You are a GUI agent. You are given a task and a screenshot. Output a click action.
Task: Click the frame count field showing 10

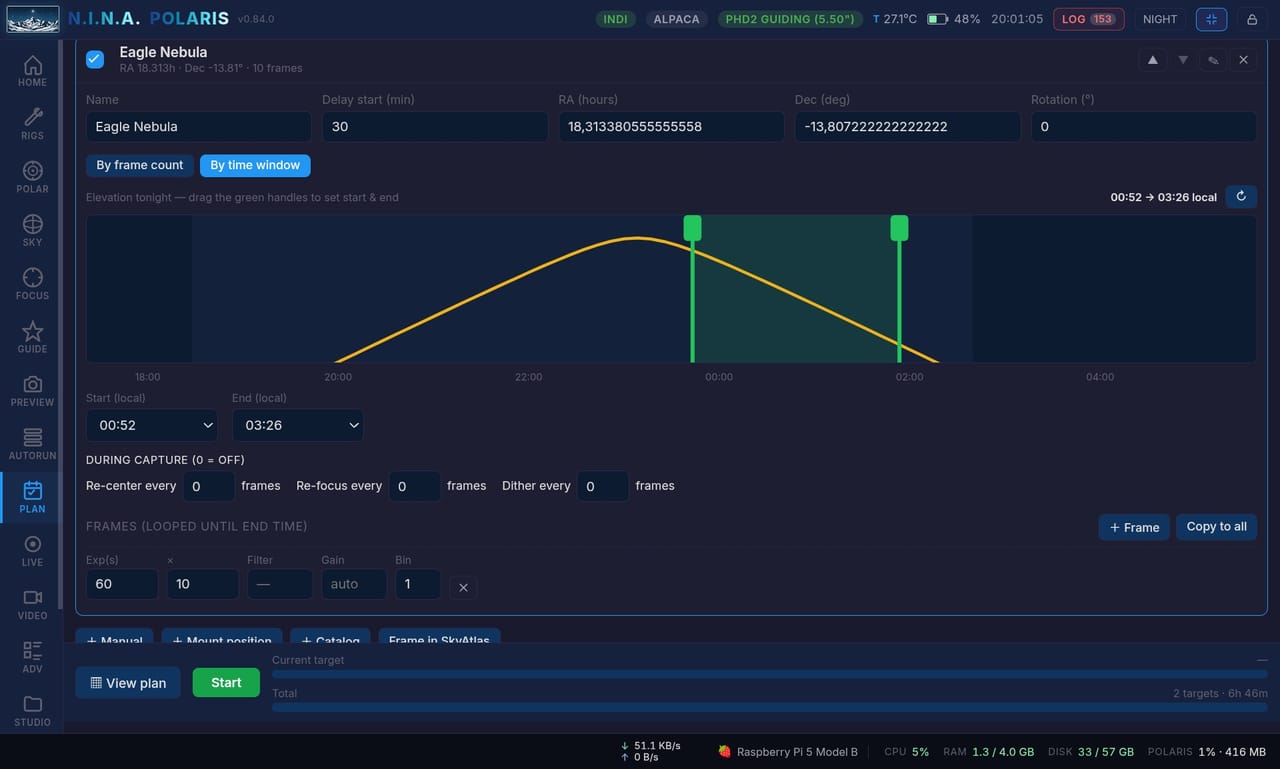203,584
